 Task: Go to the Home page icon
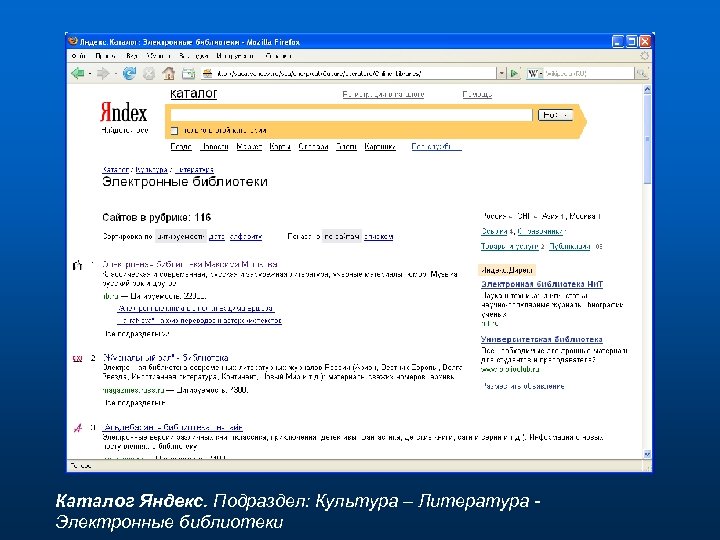[x=169, y=73]
